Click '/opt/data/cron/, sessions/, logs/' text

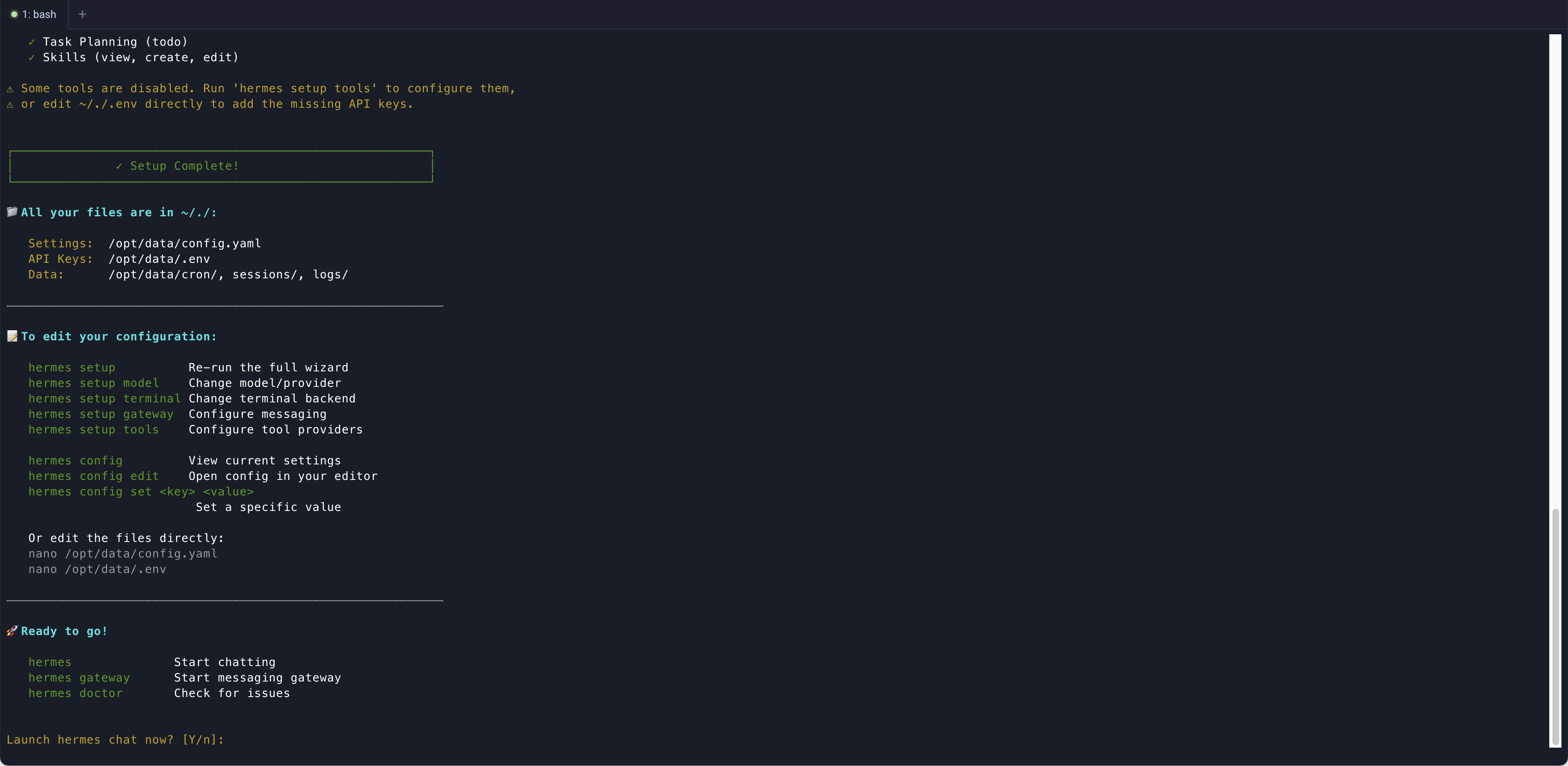pos(228,274)
